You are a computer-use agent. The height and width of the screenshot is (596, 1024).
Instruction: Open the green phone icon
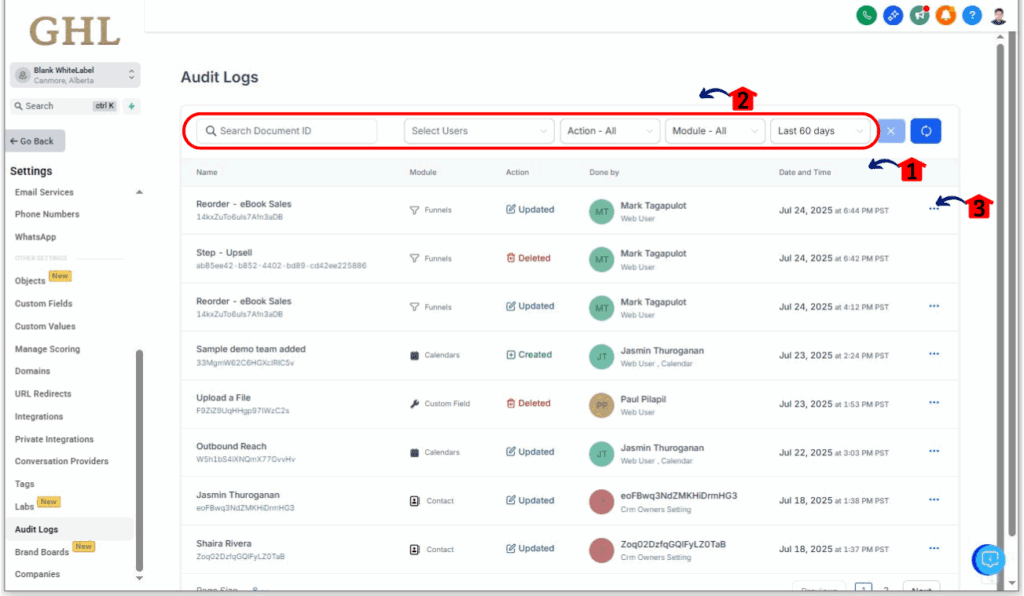[866, 15]
